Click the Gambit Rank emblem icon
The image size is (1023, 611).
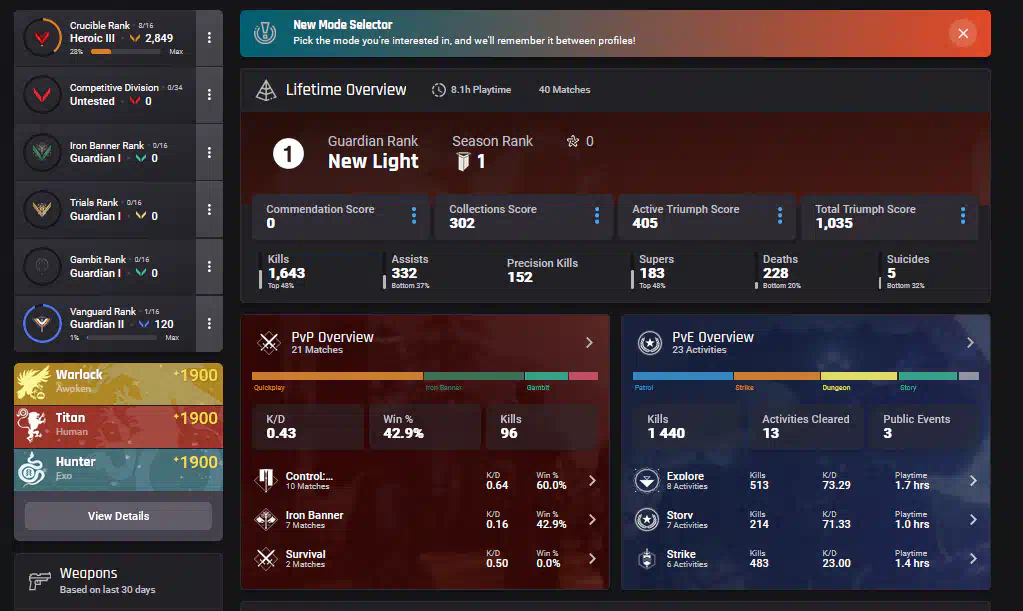point(42,266)
